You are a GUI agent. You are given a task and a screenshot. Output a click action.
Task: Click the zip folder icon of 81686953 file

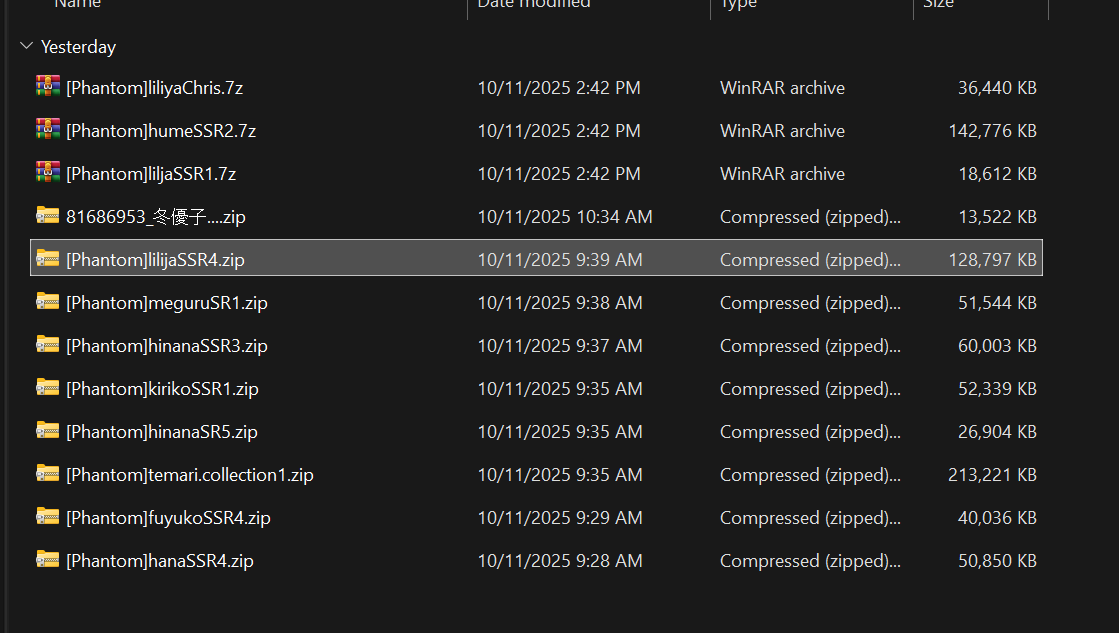tap(47, 216)
